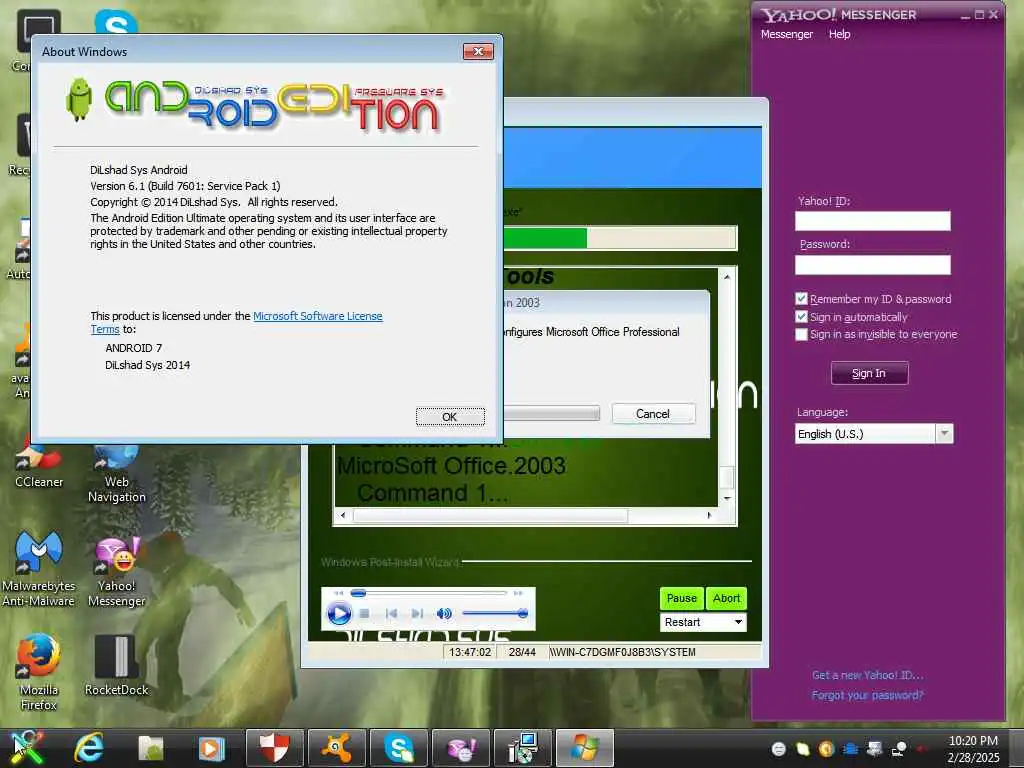Click scroll down arrow in the wizard list
The image size is (1024, 768).
(x=727, y=498)
